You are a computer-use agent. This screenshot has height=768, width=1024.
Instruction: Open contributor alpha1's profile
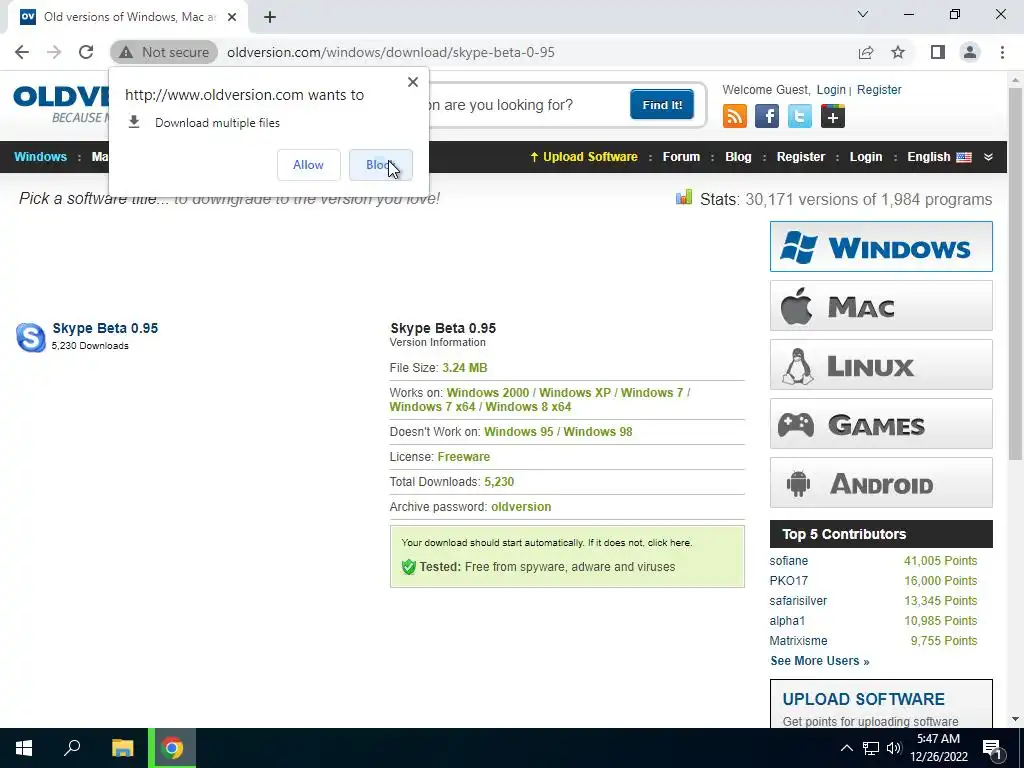coord(787,621)
